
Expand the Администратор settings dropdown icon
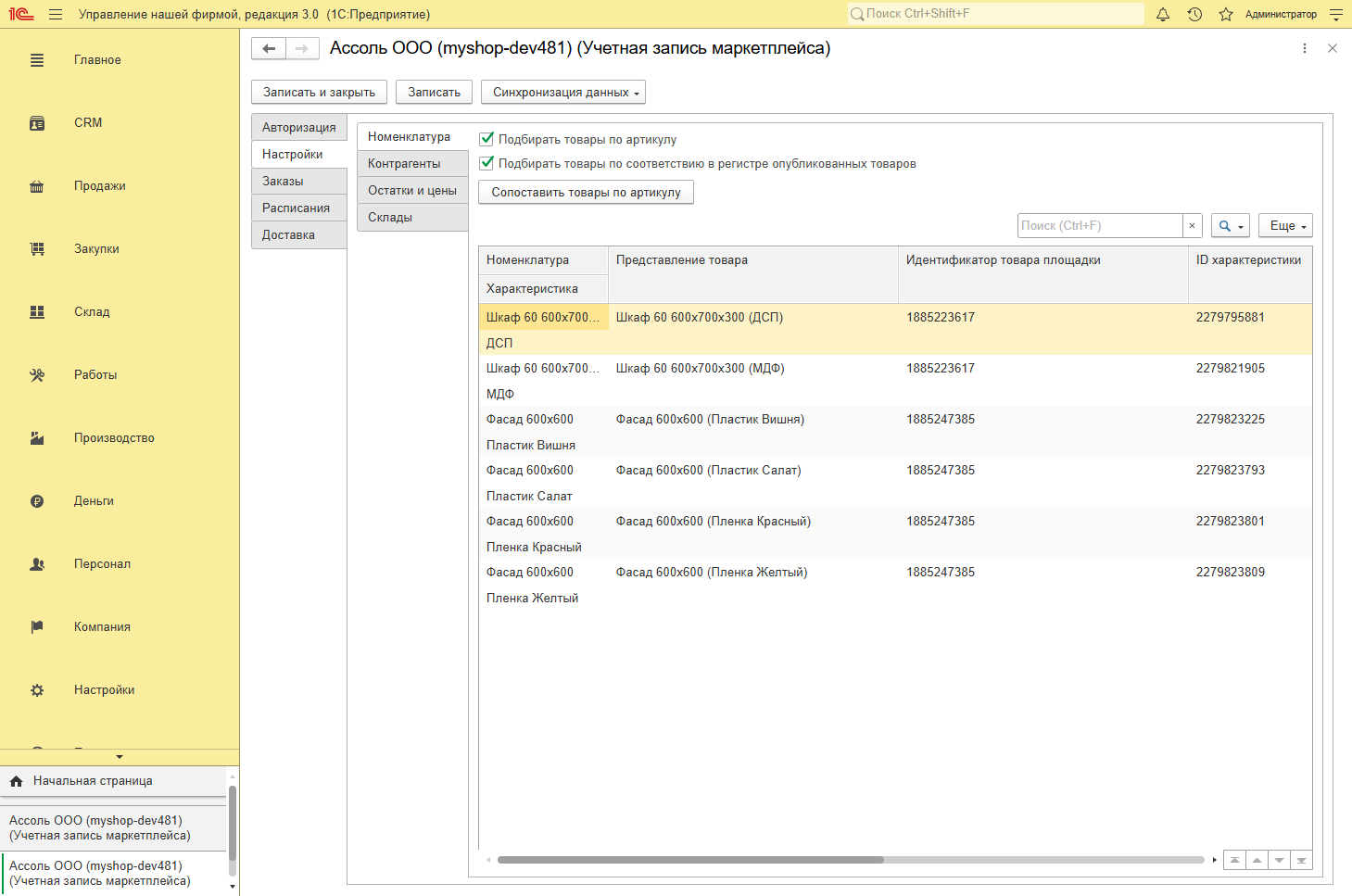coord(1335,15)
